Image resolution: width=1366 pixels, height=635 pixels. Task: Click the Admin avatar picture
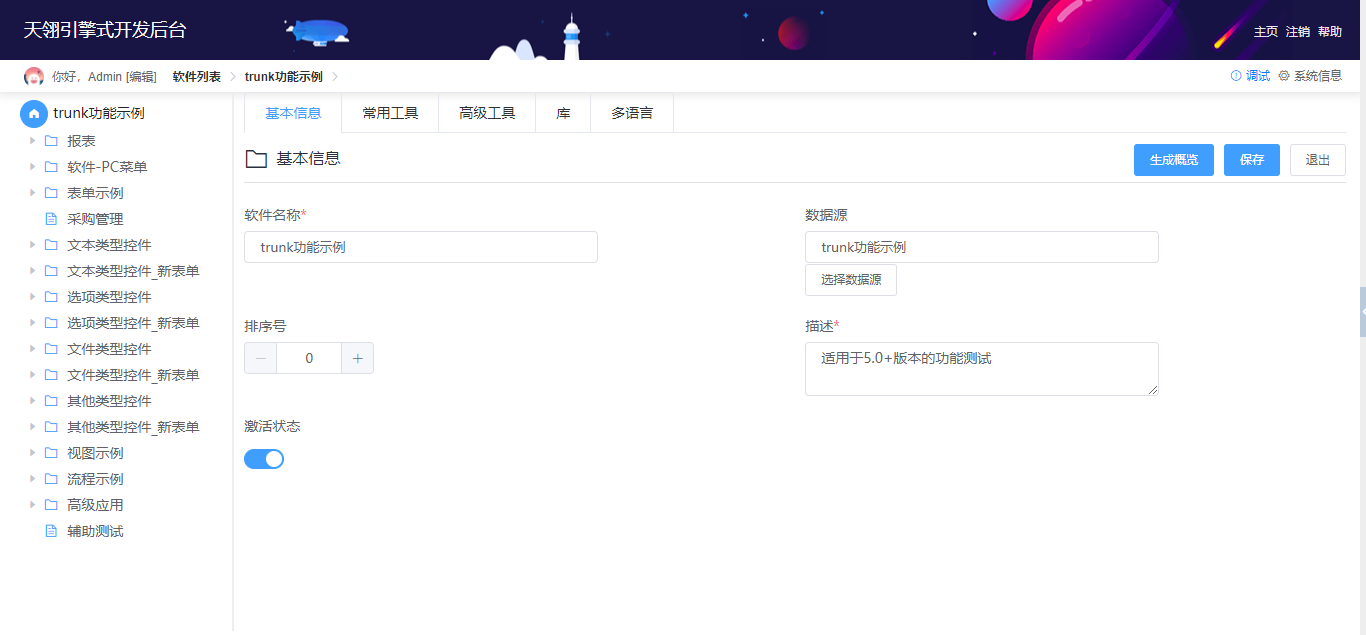coord(32,75)
